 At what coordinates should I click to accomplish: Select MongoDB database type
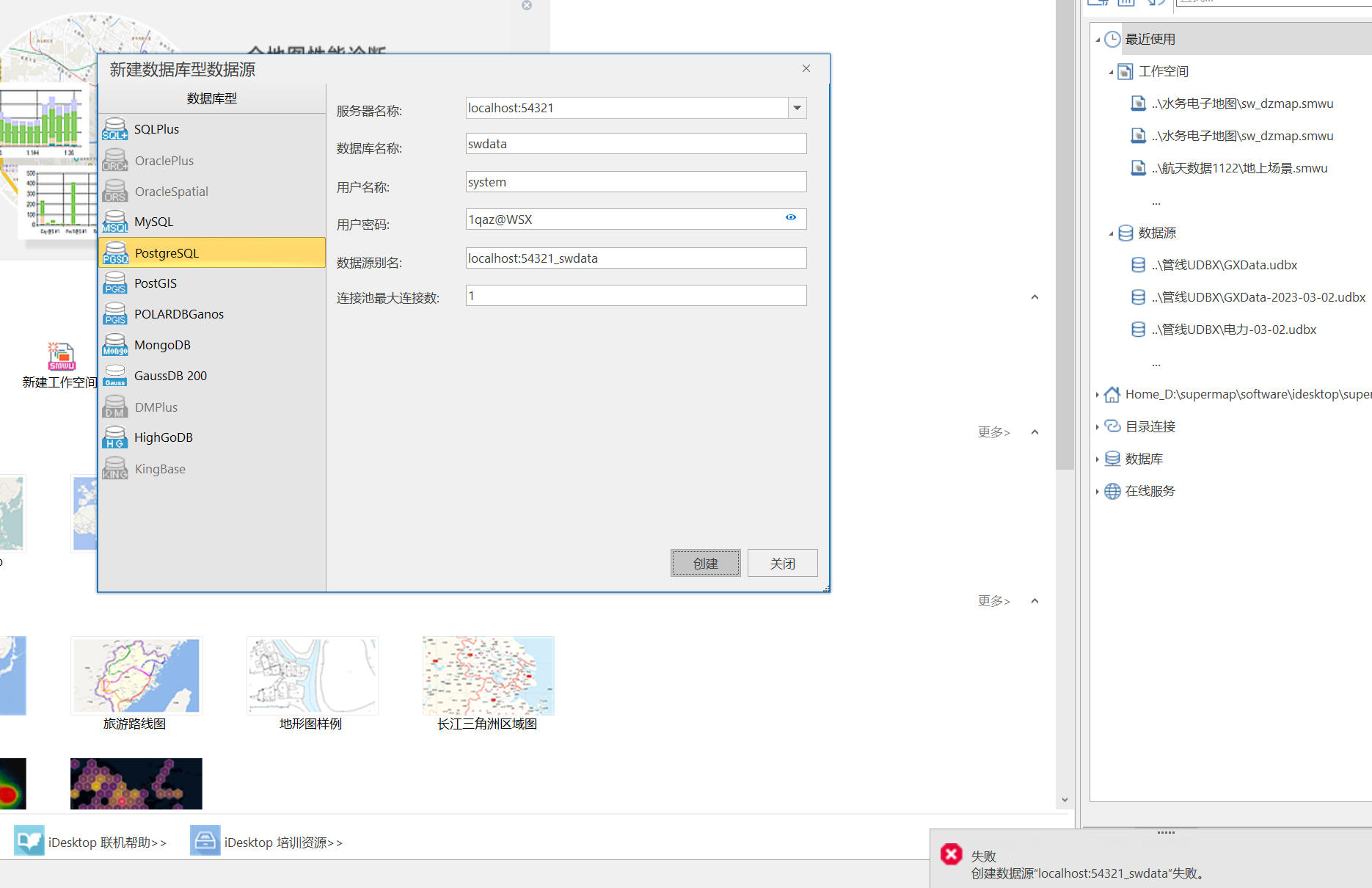[211, 345]
